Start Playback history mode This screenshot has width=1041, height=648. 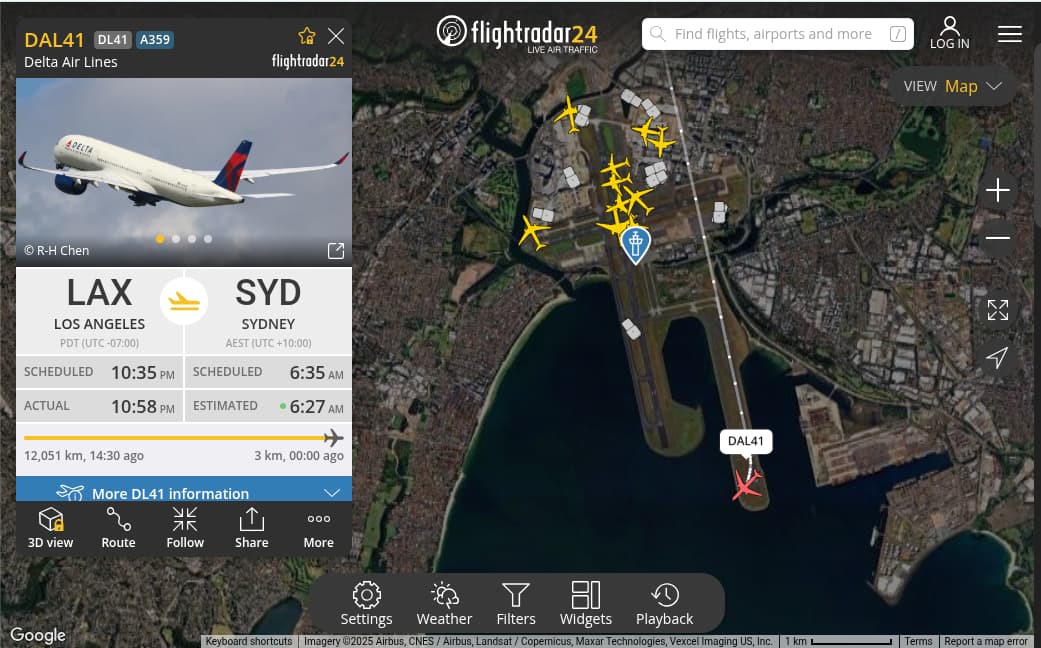(x=665, y=604)
